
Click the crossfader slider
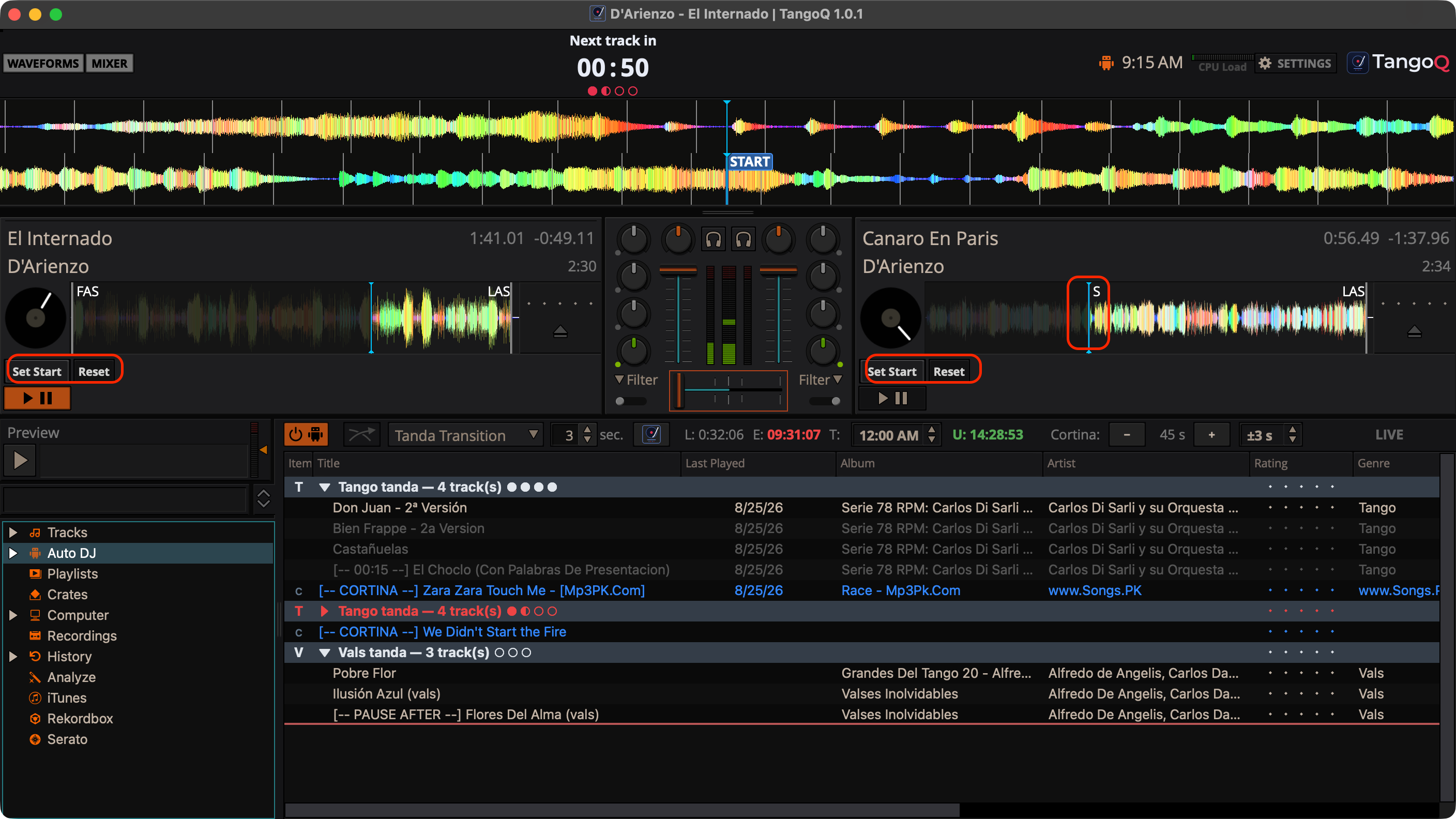click(728, 390)
